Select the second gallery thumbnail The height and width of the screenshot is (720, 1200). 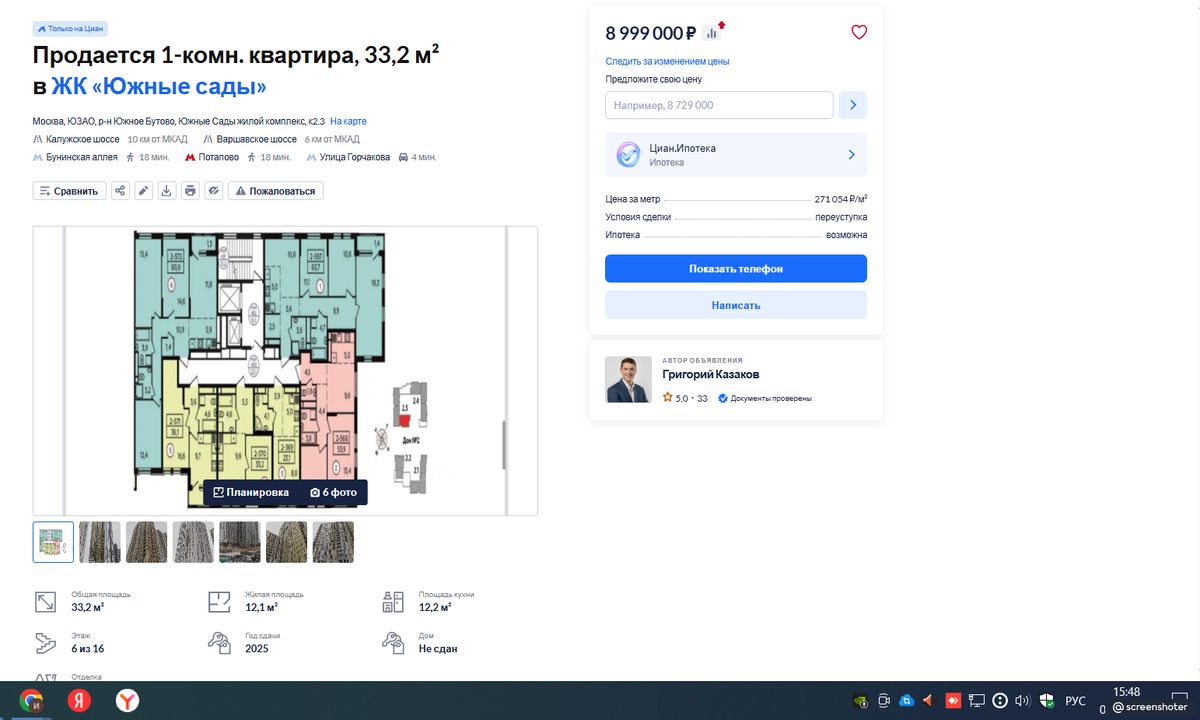click(x=100, y=542)
